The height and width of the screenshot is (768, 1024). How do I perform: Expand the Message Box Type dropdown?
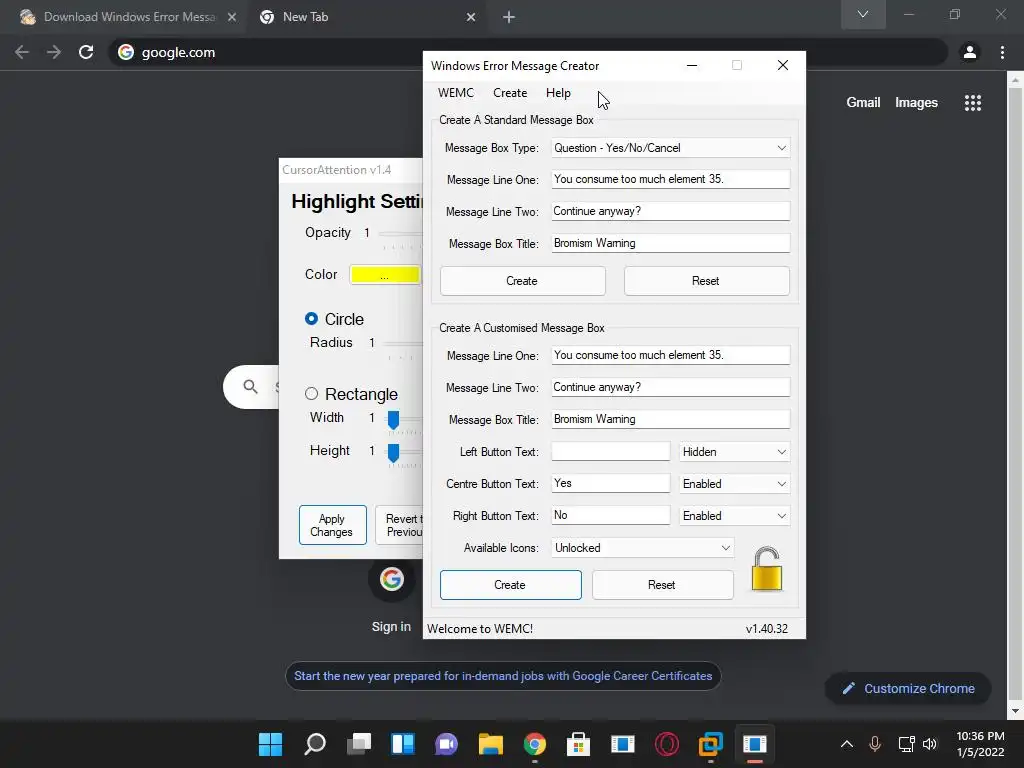781,148
